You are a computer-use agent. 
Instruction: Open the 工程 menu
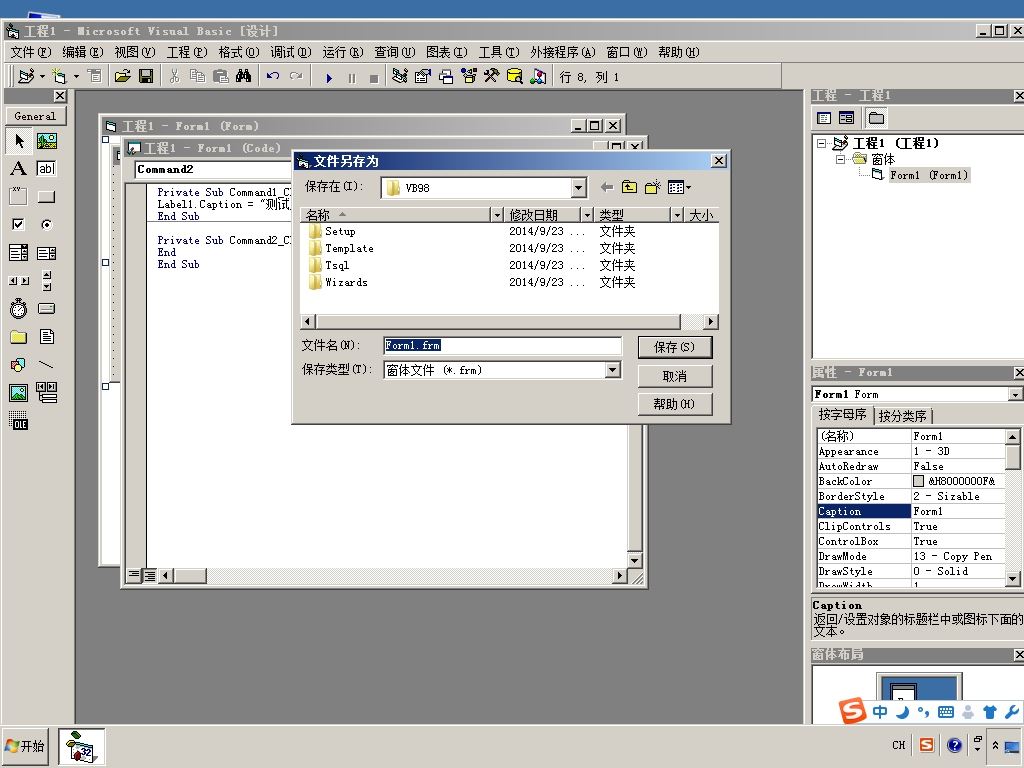coord(187,52)
